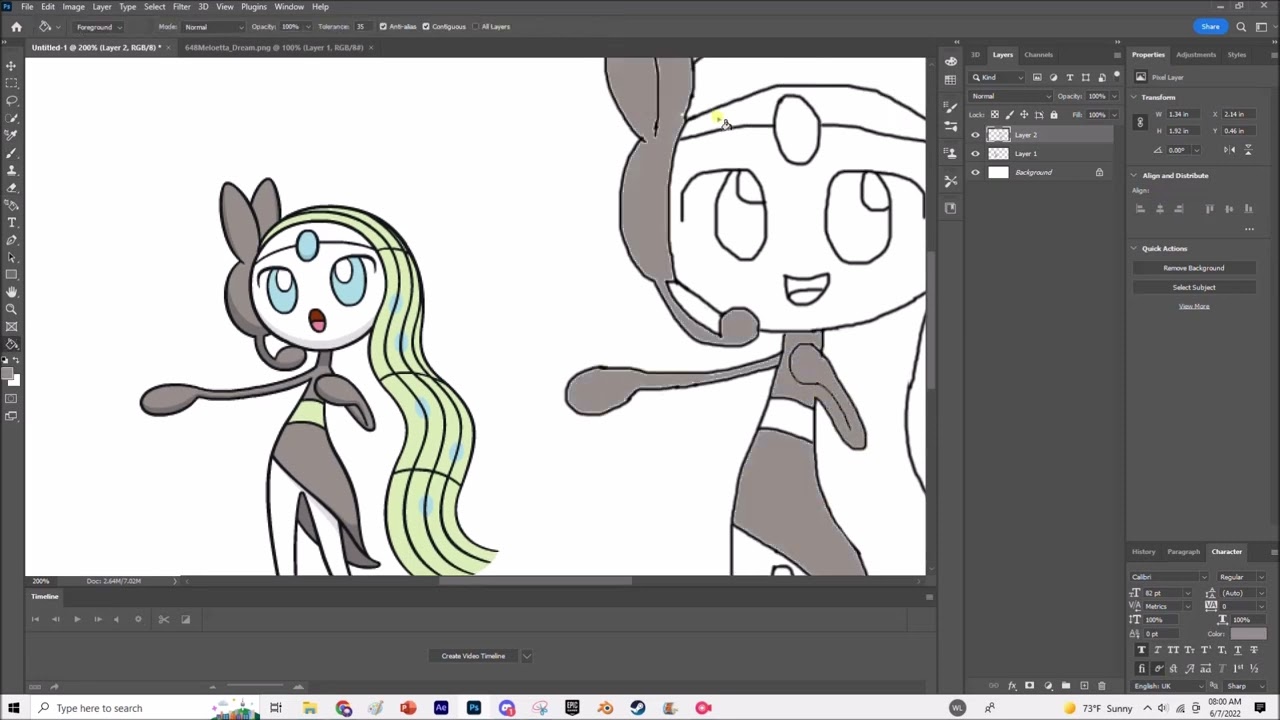
Task: Select the Path Selection arrow tool
Action: pyautogui.click(x=12, y=257)
